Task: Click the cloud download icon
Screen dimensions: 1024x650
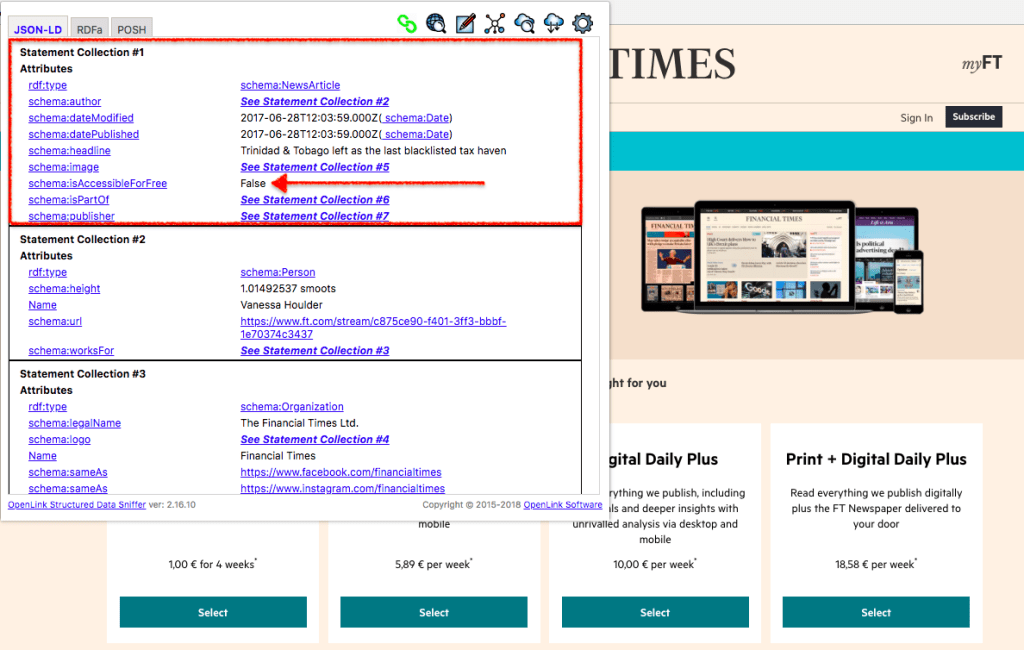Action: click(x=554, y=24)
